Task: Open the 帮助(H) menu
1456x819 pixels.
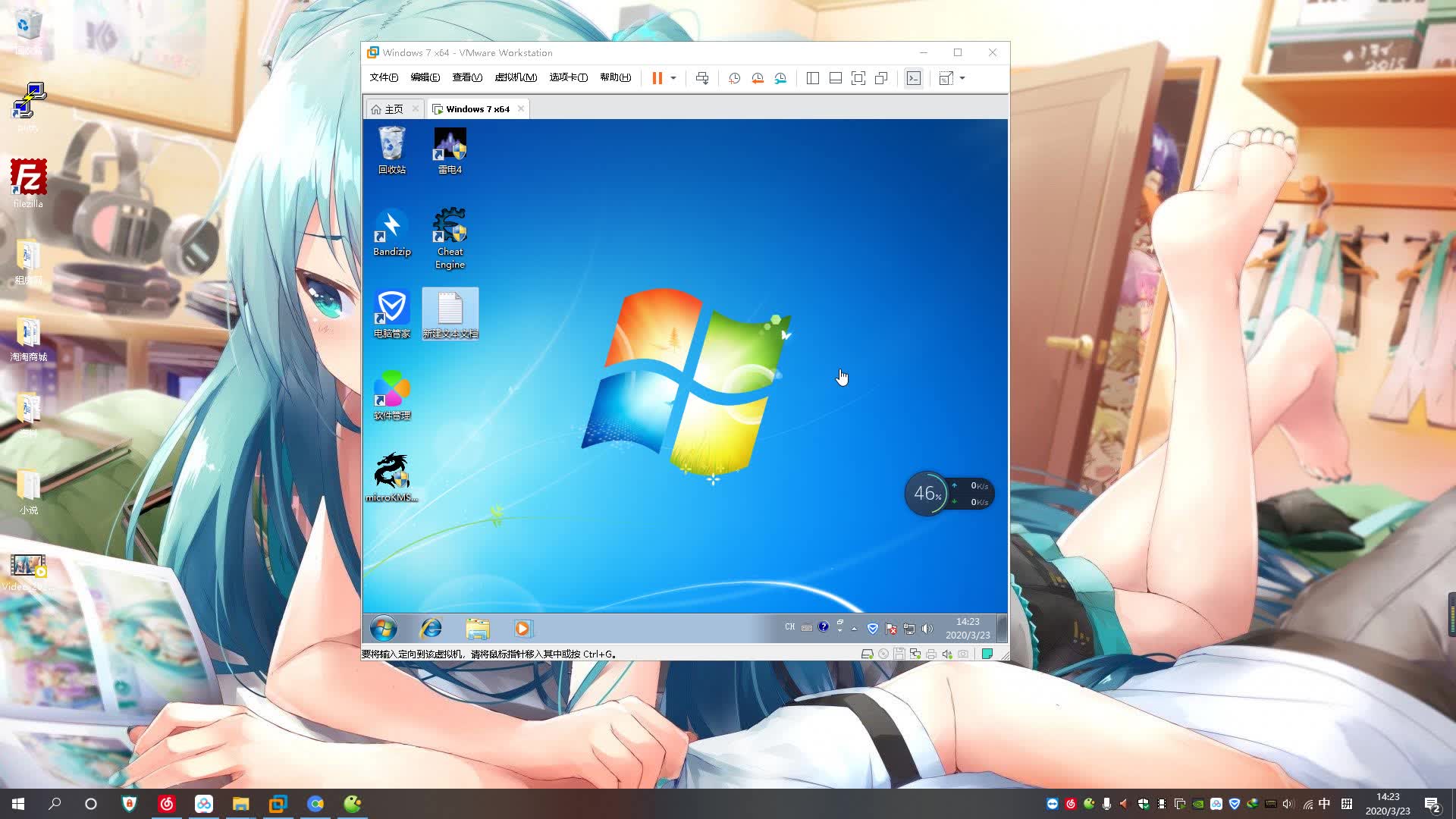Action: point(615,77)
